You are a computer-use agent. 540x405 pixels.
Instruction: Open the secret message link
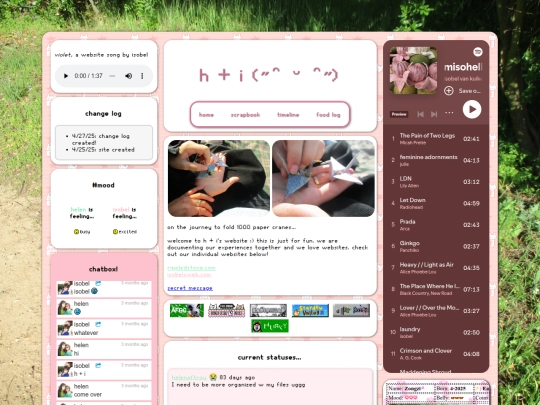coord(190,288)
